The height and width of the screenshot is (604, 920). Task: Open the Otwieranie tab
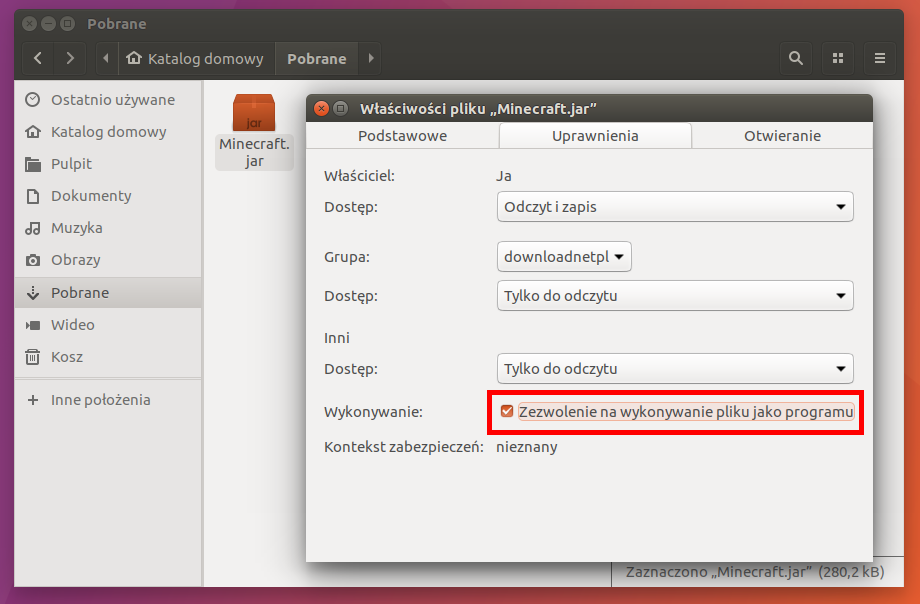[782, 136]
